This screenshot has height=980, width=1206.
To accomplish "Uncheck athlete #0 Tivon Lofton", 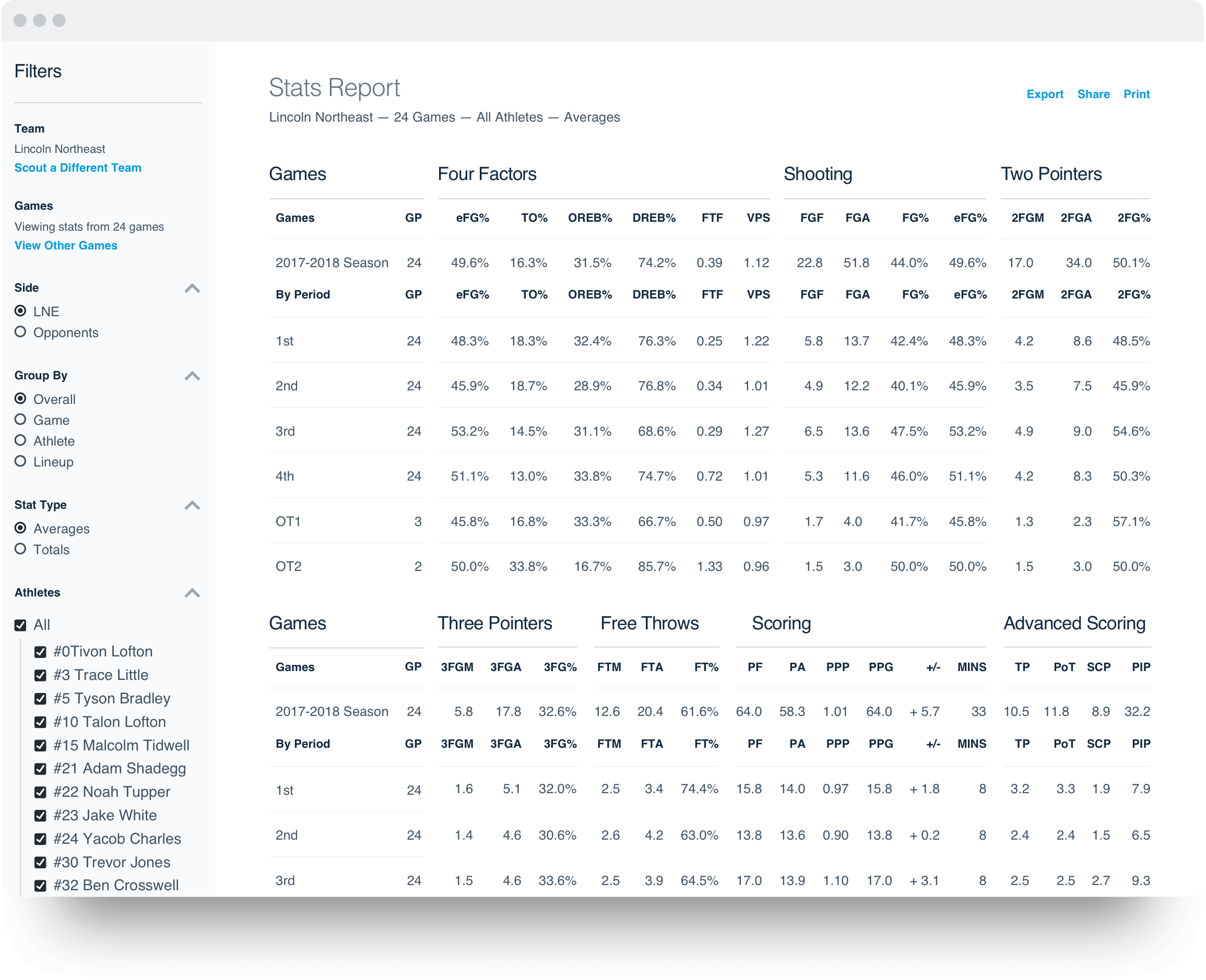I will (40, 651).
